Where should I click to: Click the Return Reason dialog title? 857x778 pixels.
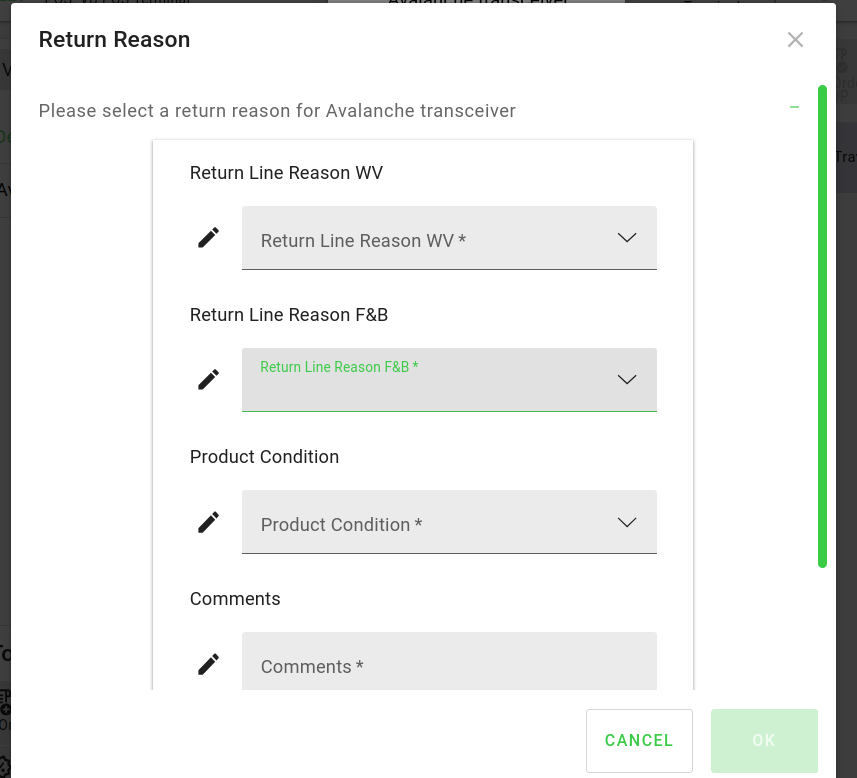(x=114, y=40)
